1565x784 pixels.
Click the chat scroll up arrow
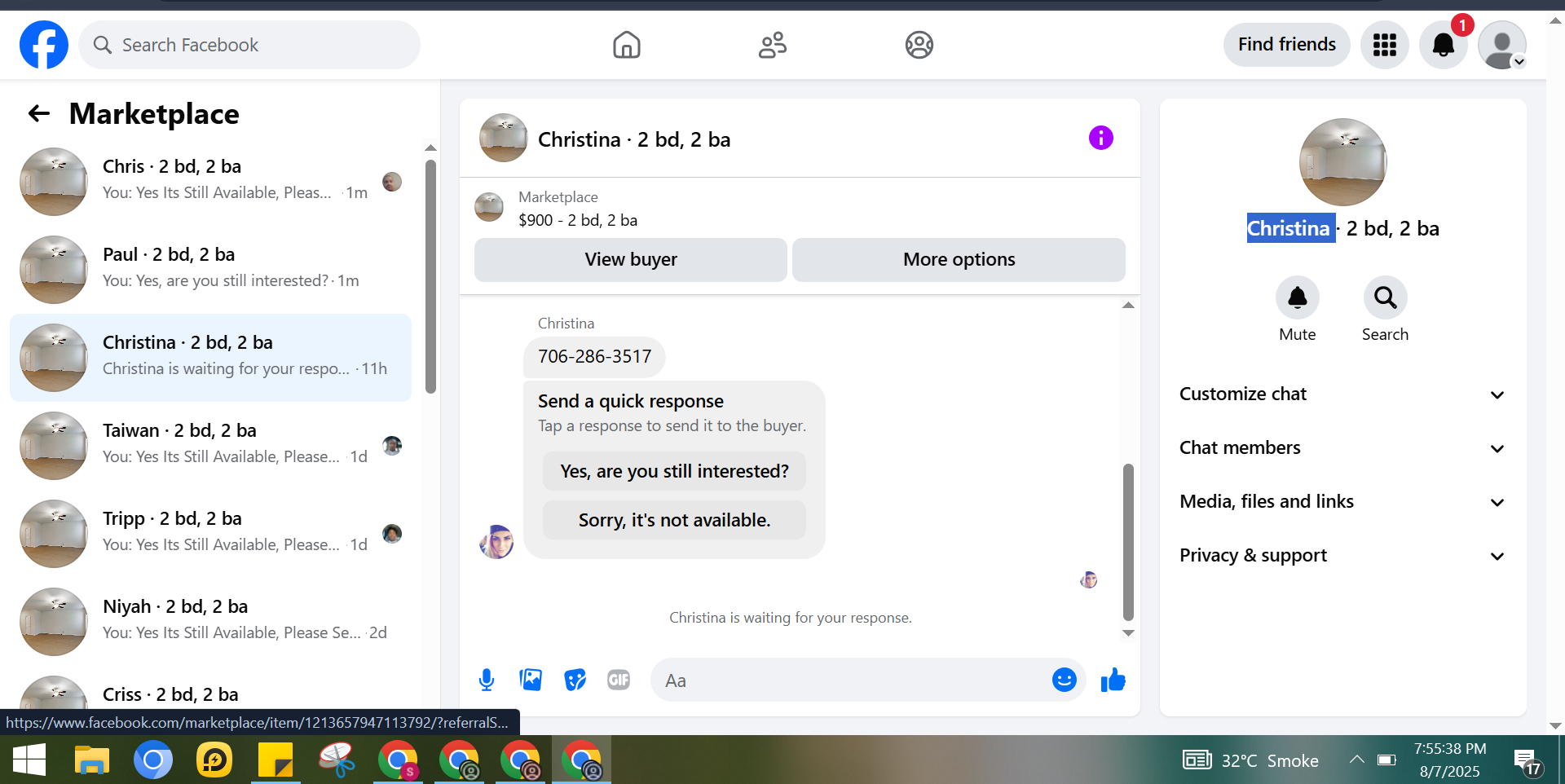pos(1128,306)
